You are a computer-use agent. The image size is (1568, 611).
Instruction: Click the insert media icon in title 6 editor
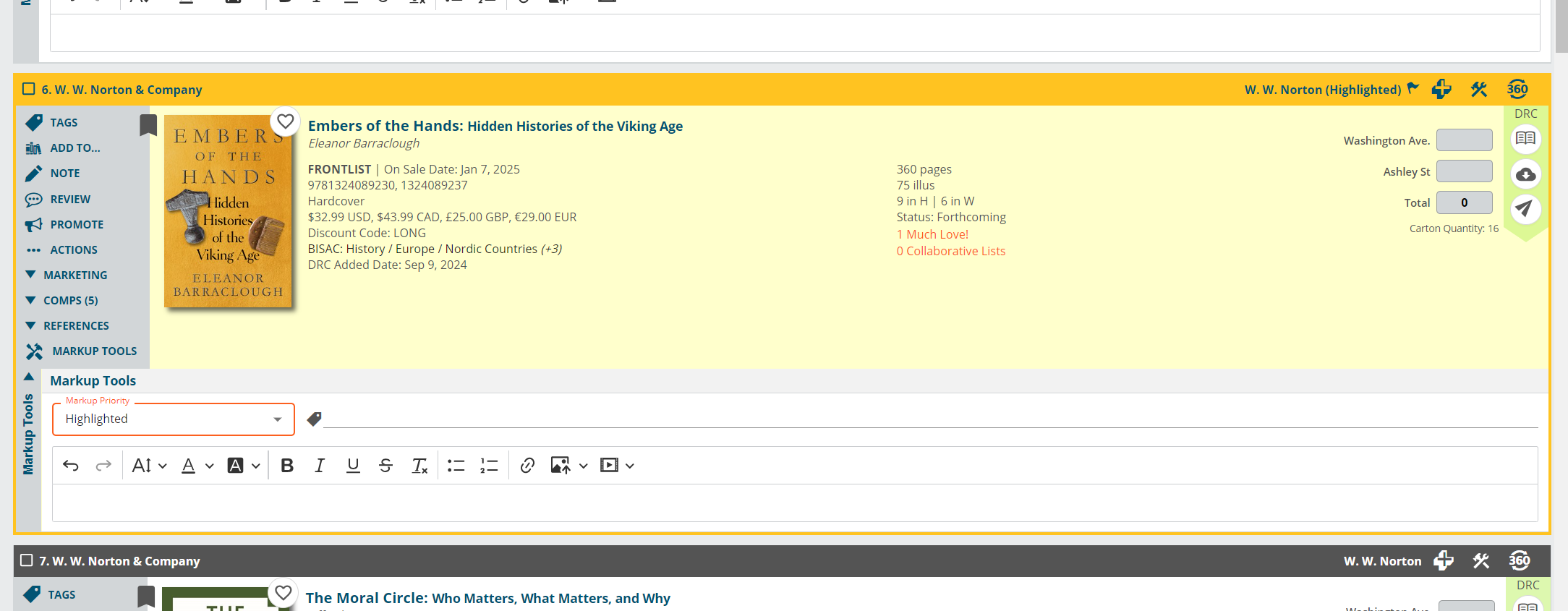click(609, 465)
